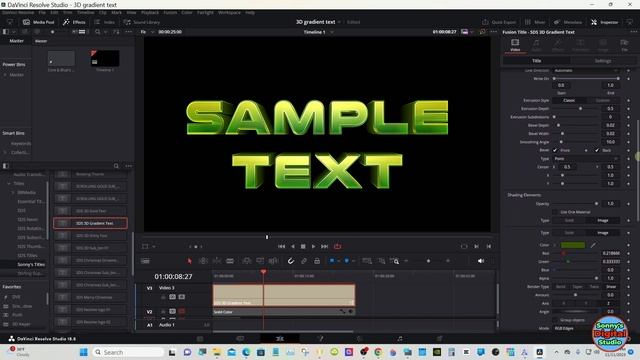640x360 pixels.
Task: Open the Mixer panel
Action: click(535, 22)
